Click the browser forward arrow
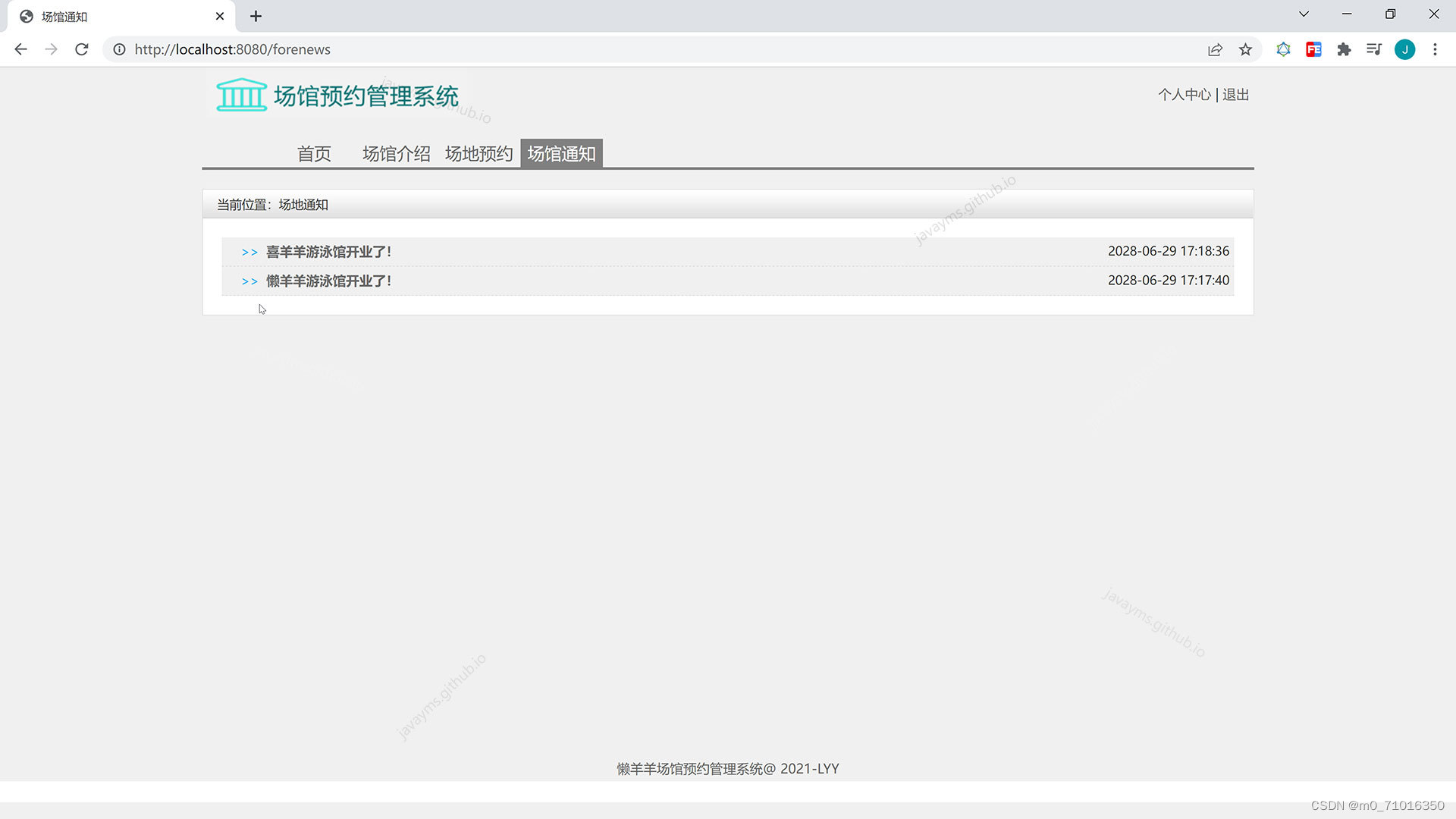The image size is (1456, 819). coord(51,49)
